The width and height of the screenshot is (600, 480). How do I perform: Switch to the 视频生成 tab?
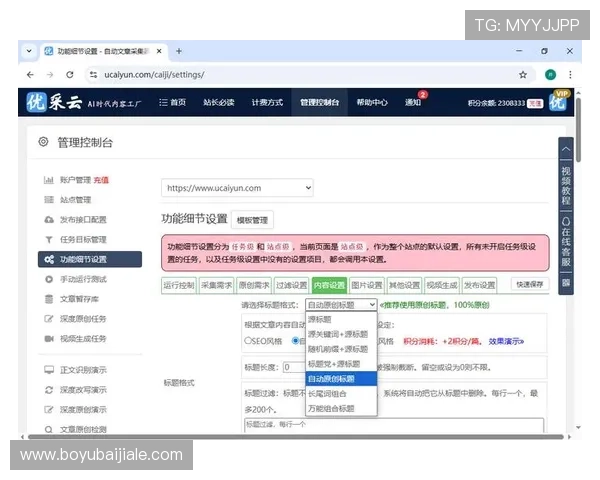[442, 285]
